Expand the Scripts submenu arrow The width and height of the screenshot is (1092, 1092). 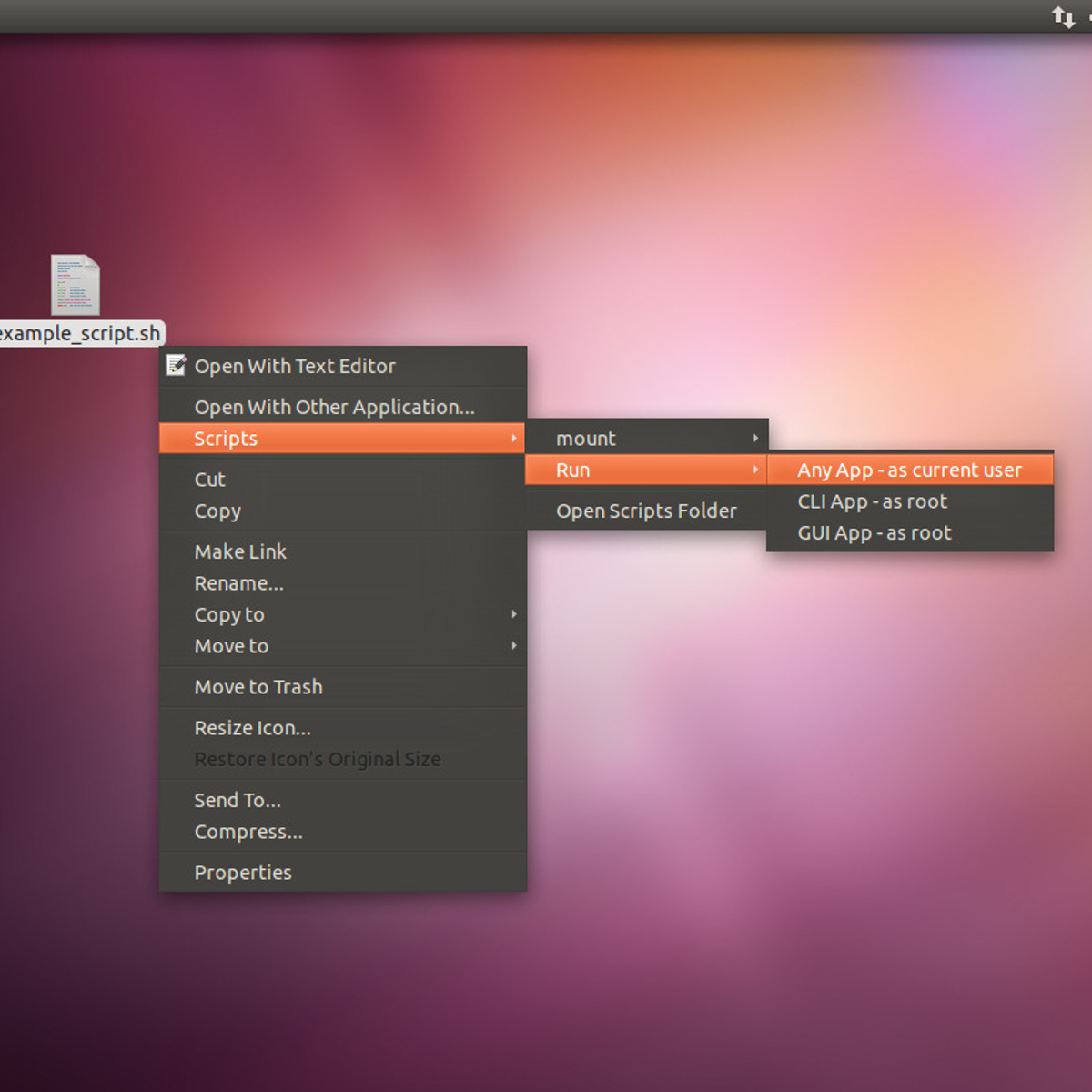(x=514, y=439)
